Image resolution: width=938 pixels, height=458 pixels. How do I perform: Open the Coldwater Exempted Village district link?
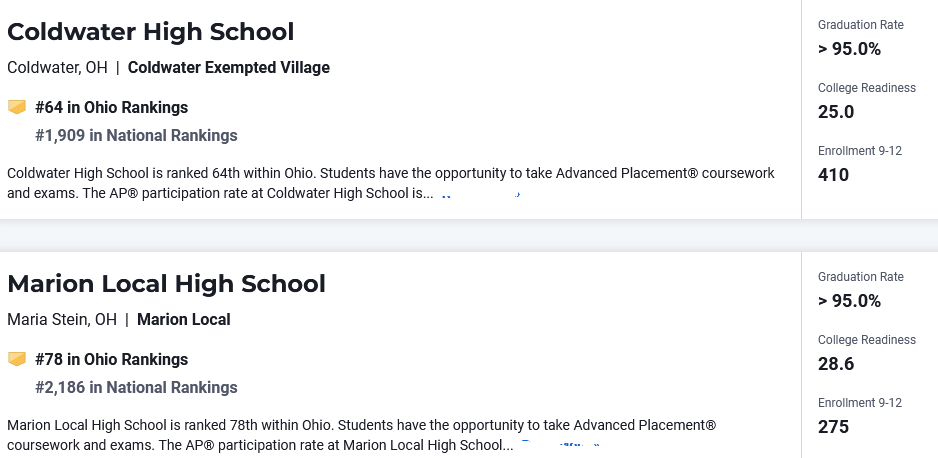(x=229, y=68)
